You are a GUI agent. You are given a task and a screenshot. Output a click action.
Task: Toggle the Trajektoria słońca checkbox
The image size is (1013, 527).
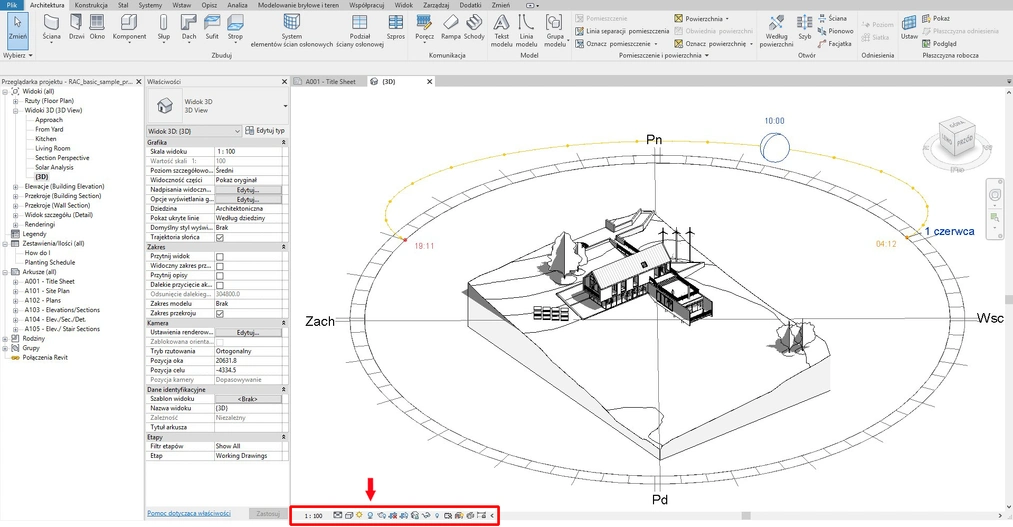tap(220, 237)
